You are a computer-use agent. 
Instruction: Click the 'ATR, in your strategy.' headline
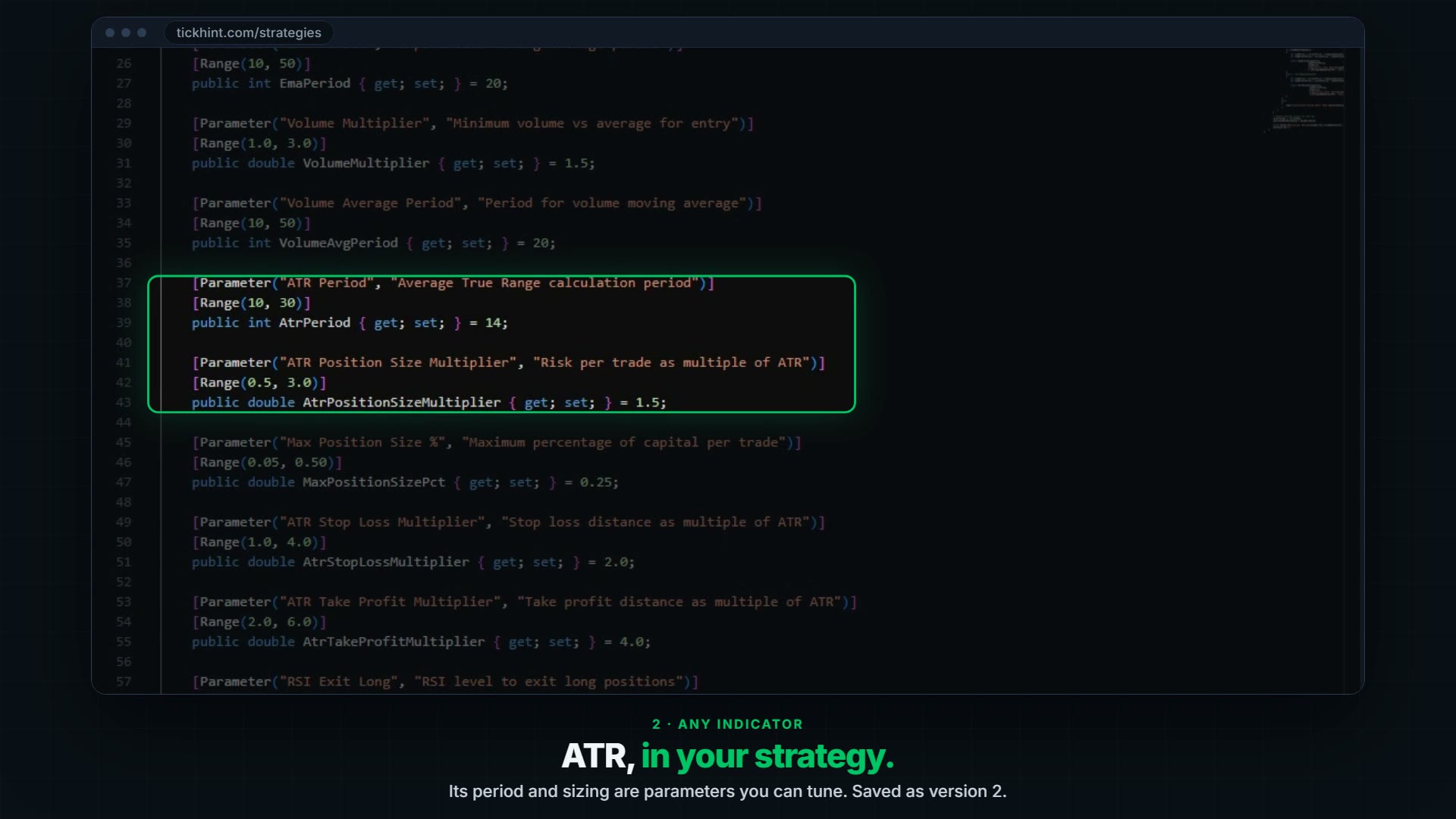(x=727, y=756)
